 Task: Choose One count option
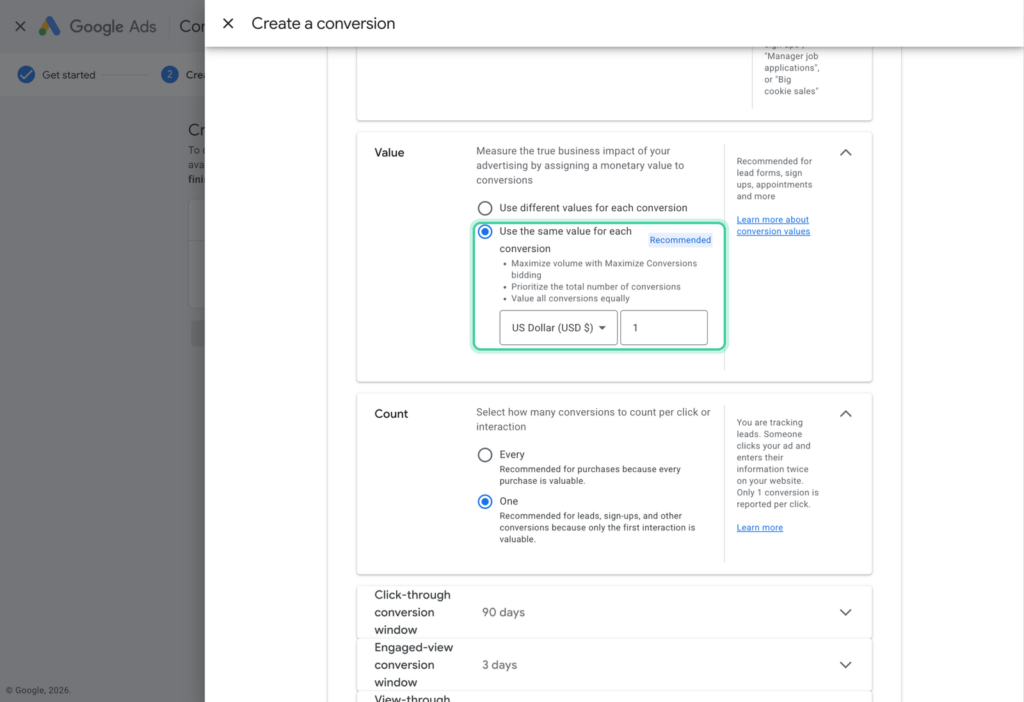coord(485,502)
